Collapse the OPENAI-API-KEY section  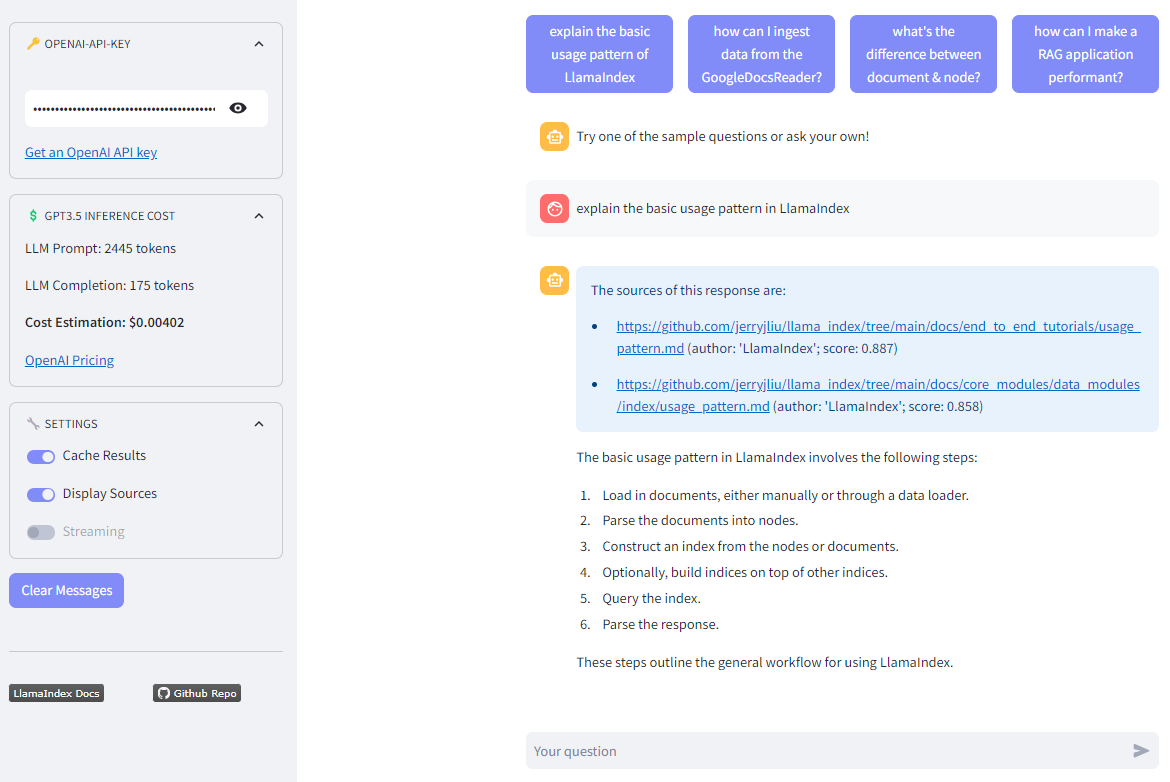(259, 44)
